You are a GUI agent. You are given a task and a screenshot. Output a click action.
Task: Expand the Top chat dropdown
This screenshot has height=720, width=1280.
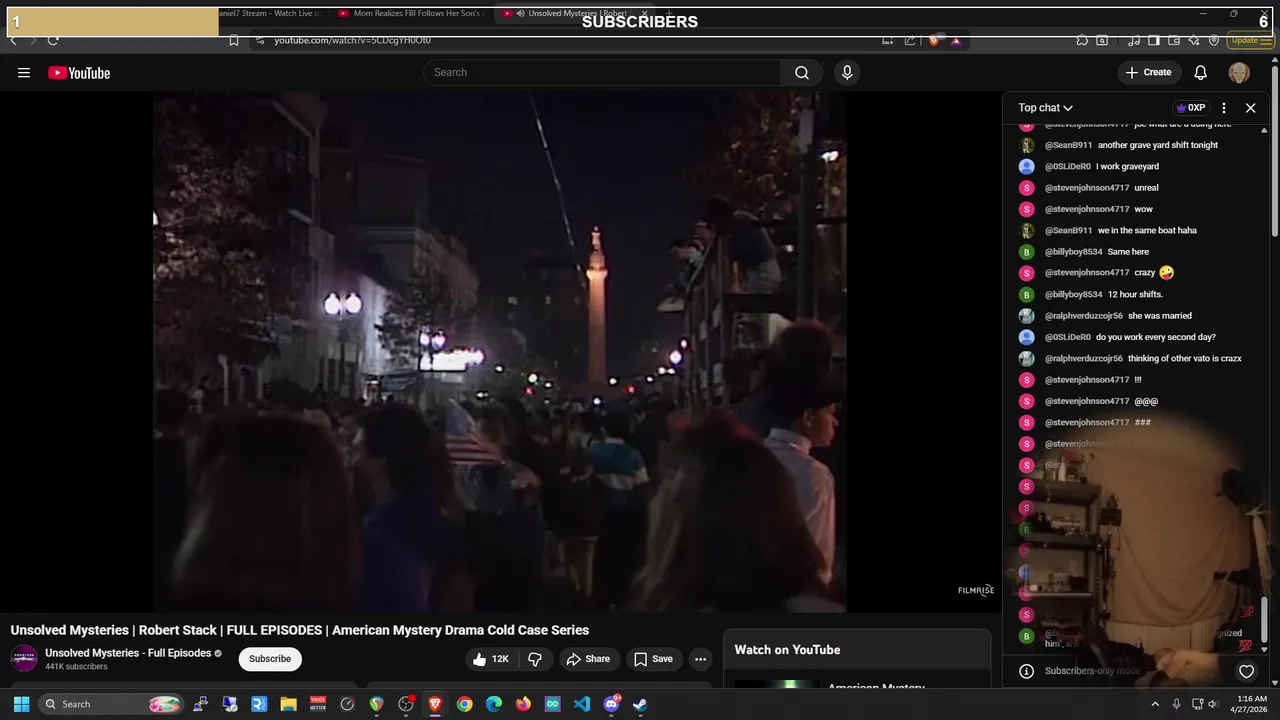(1045, 108)
